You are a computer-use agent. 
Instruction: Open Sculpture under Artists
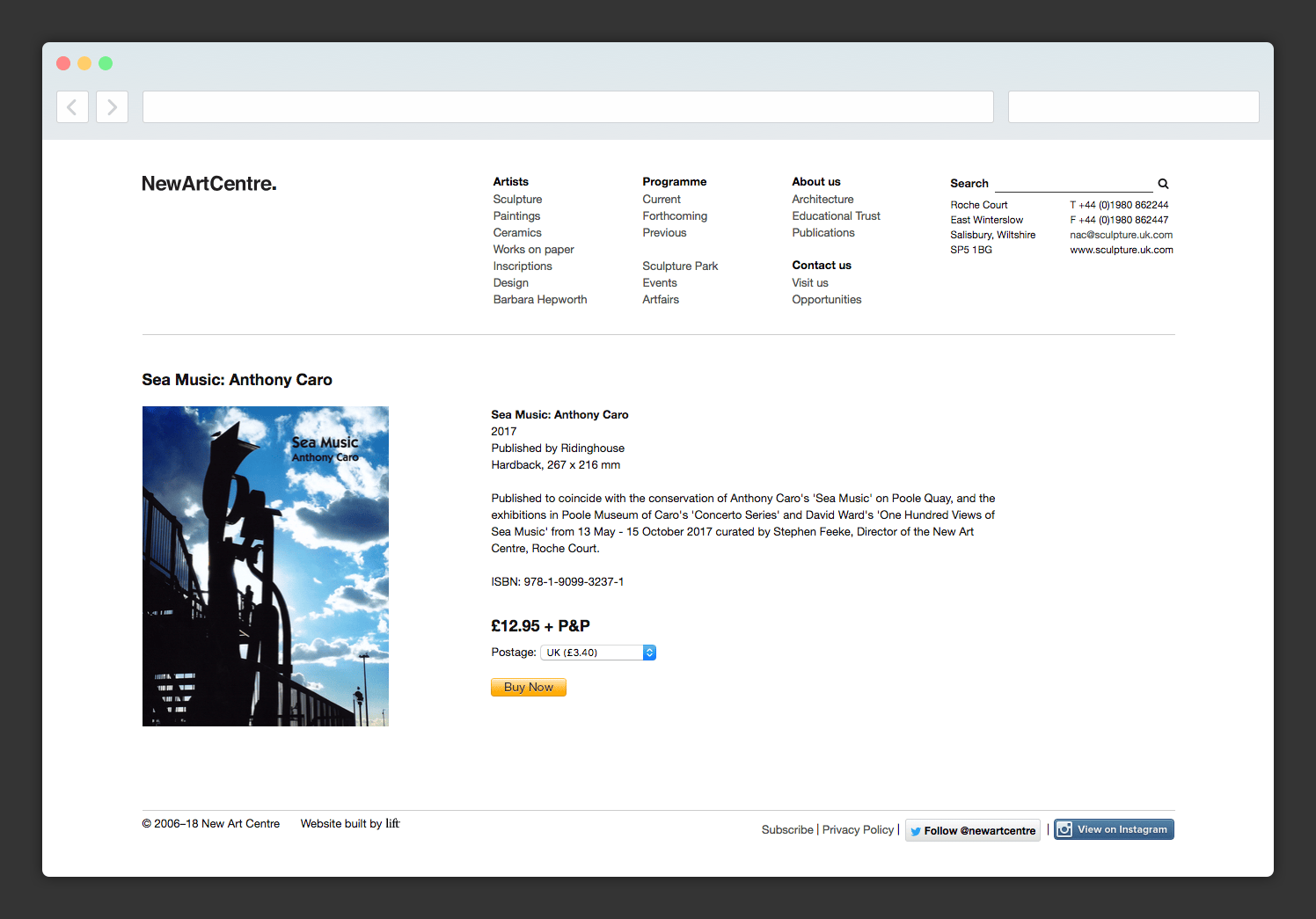point(518,199)
